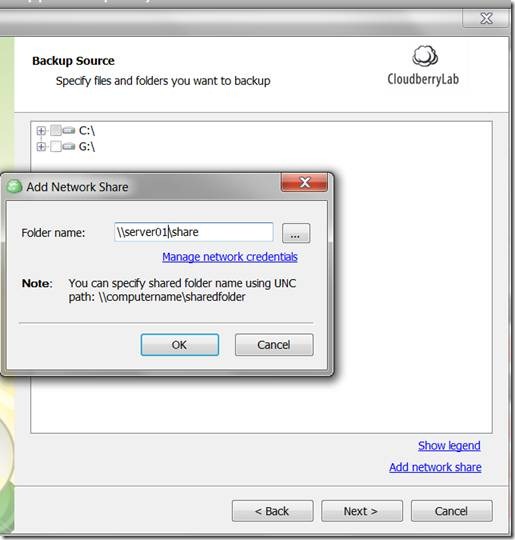Expand the G:\ drive tree node
This screenshot has height=540, width=515.
[41, 147]
